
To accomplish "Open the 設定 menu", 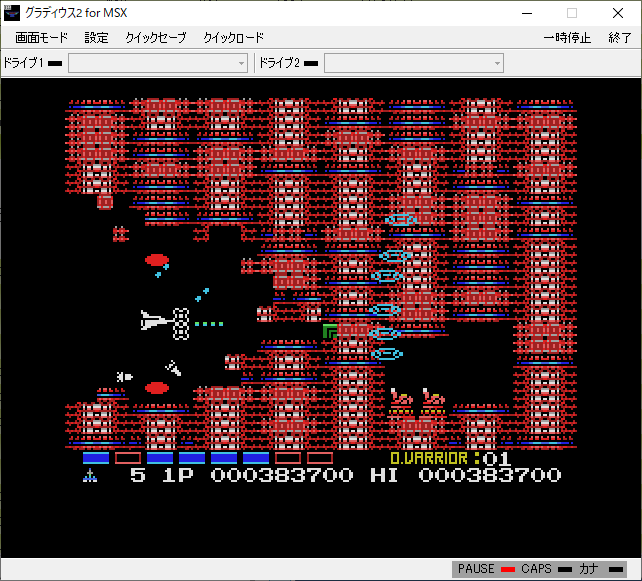I will [x=96, y=38].
